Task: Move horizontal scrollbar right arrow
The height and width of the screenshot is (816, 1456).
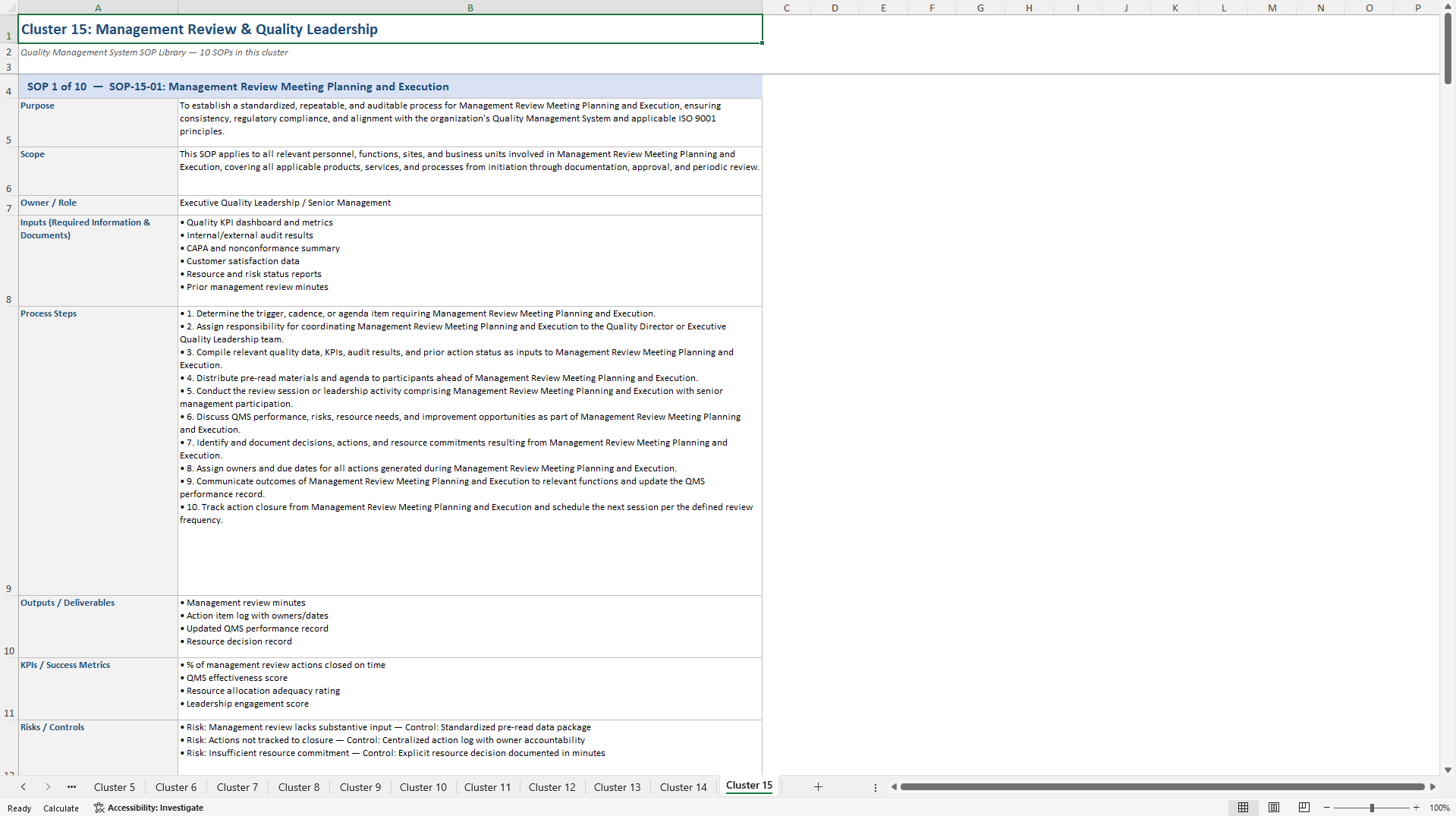Action: 1432,787
